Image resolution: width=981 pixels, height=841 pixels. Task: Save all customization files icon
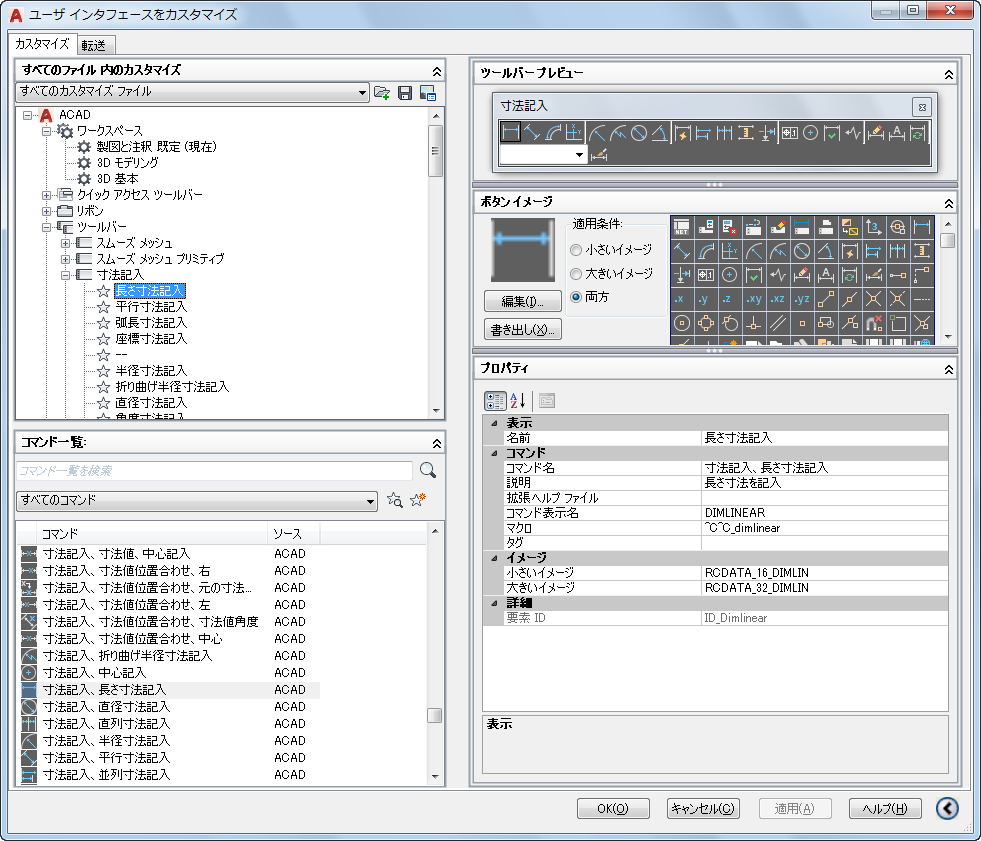point(405,93)
